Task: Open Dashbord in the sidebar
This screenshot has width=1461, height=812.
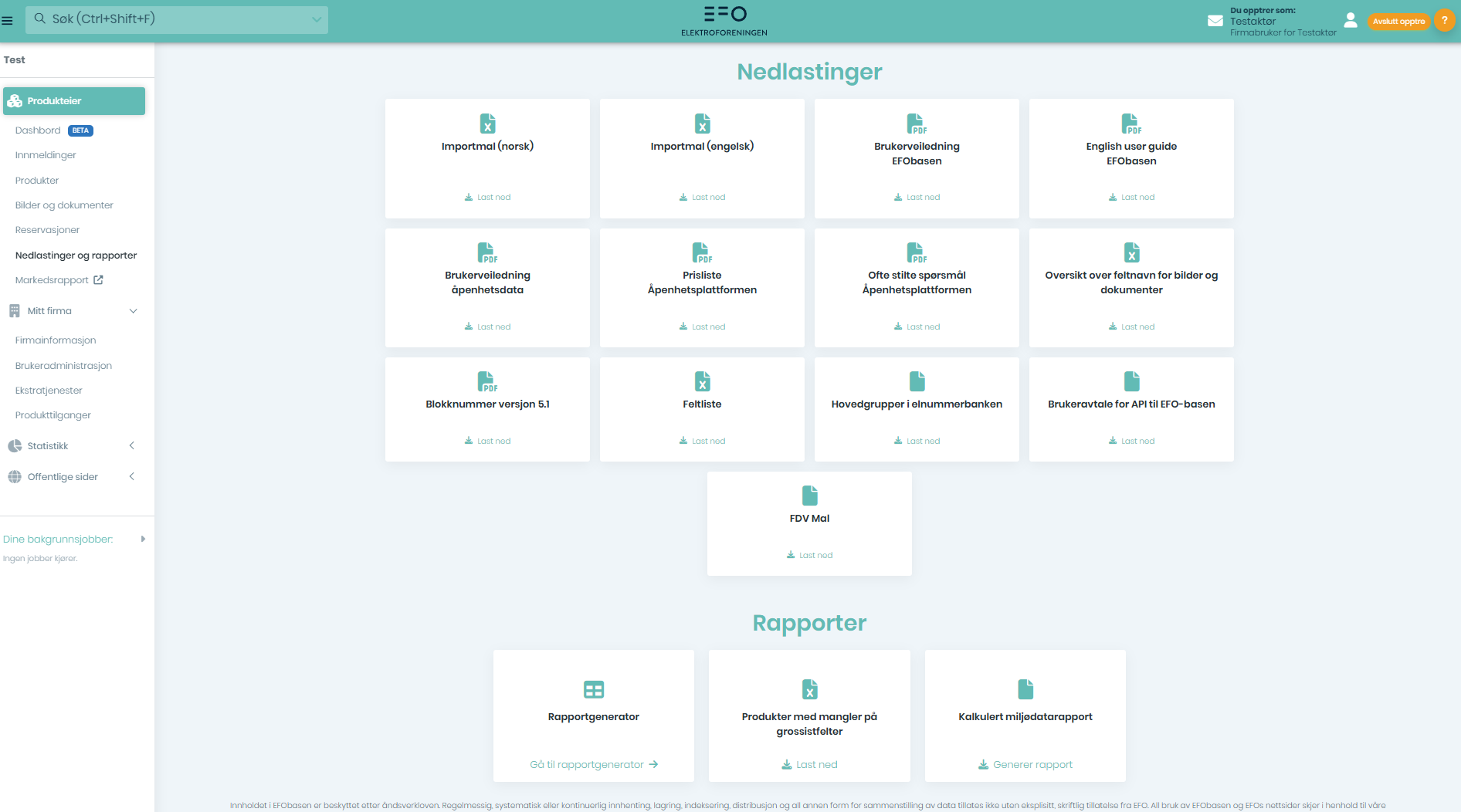Action: (38, 130)
